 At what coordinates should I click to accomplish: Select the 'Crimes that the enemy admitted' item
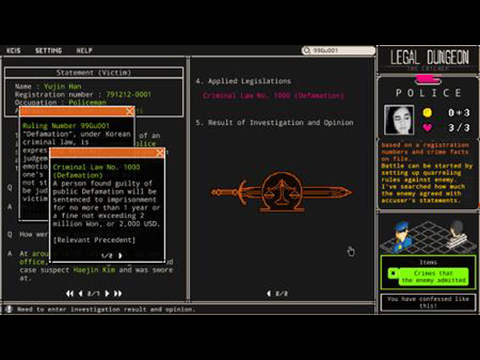tap(428, 277)
